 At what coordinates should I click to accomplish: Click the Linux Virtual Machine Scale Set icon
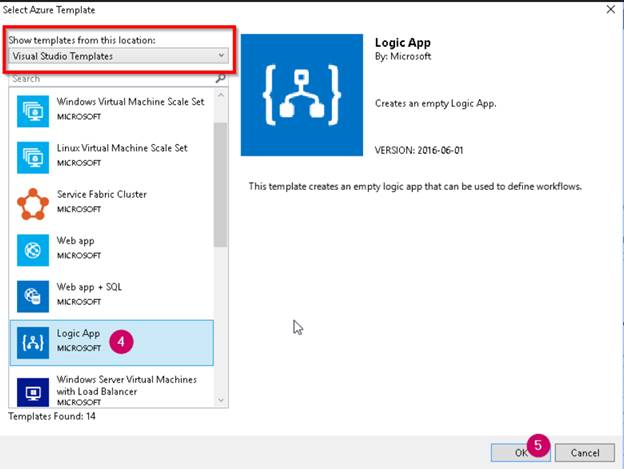[x=33, y=158]
